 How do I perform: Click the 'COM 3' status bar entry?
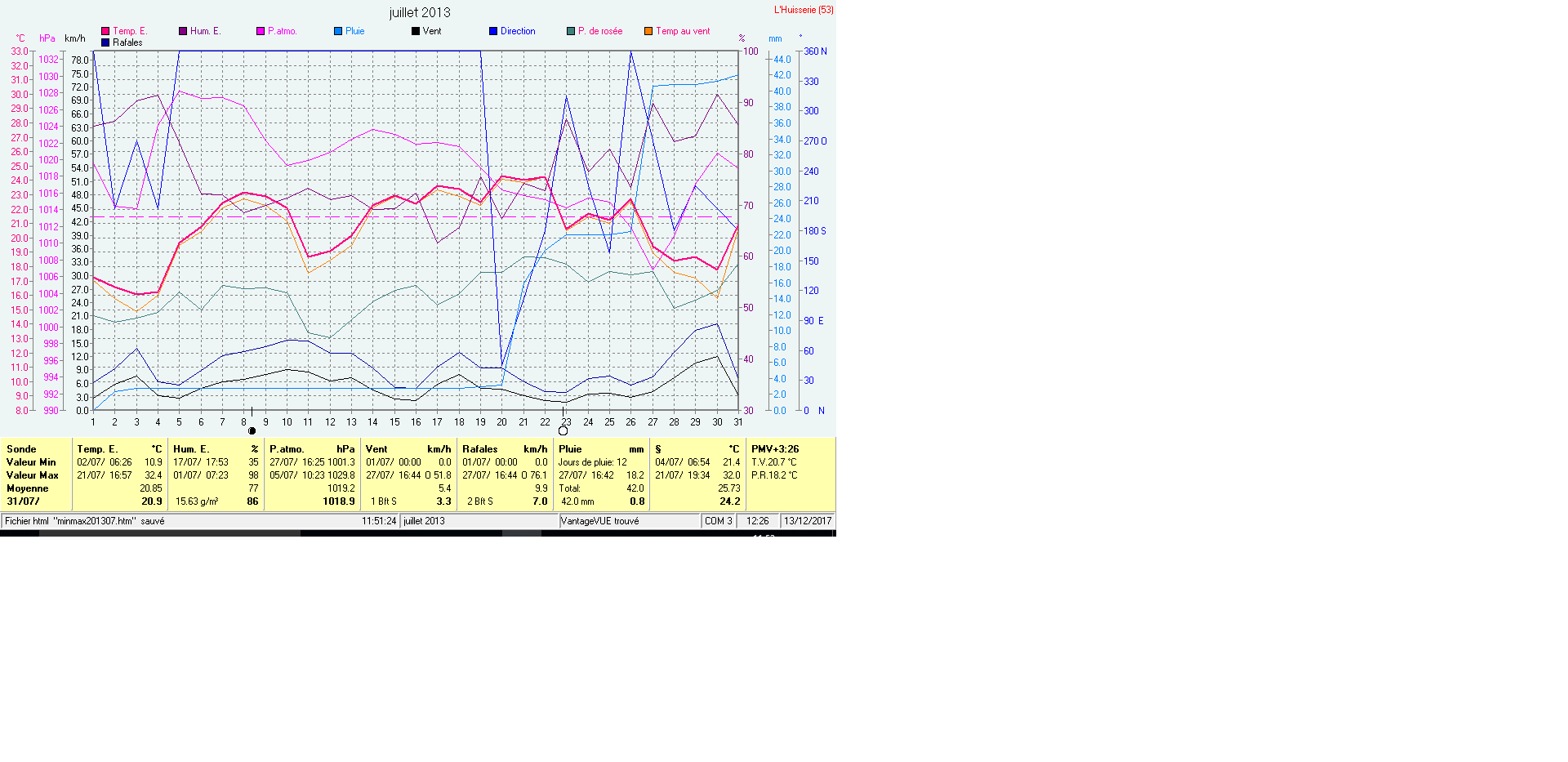pos(719,521)
